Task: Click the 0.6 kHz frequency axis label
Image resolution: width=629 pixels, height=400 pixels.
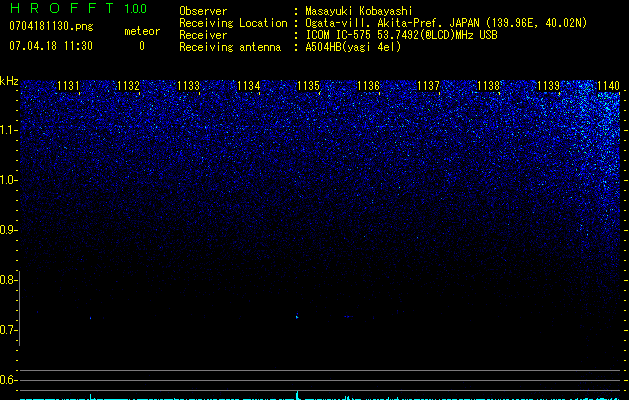Action: point(8,380)
